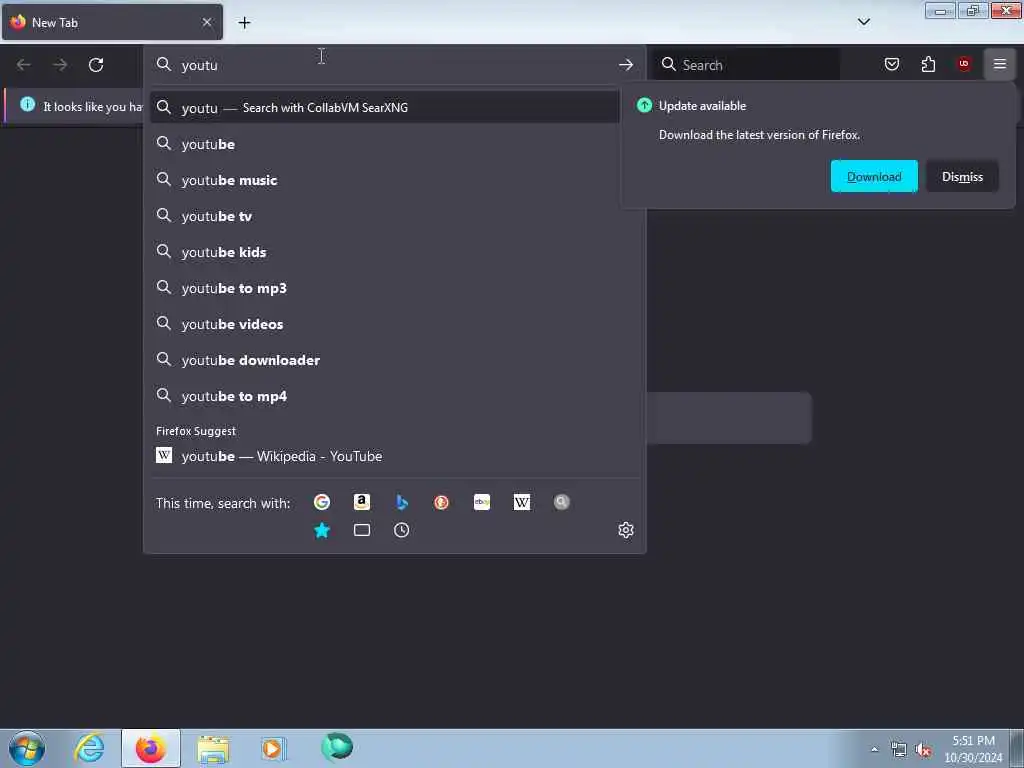Open Windows Media Player from taskbar
This screenshot has width=1024, height=768.
(x=274, y=748)
